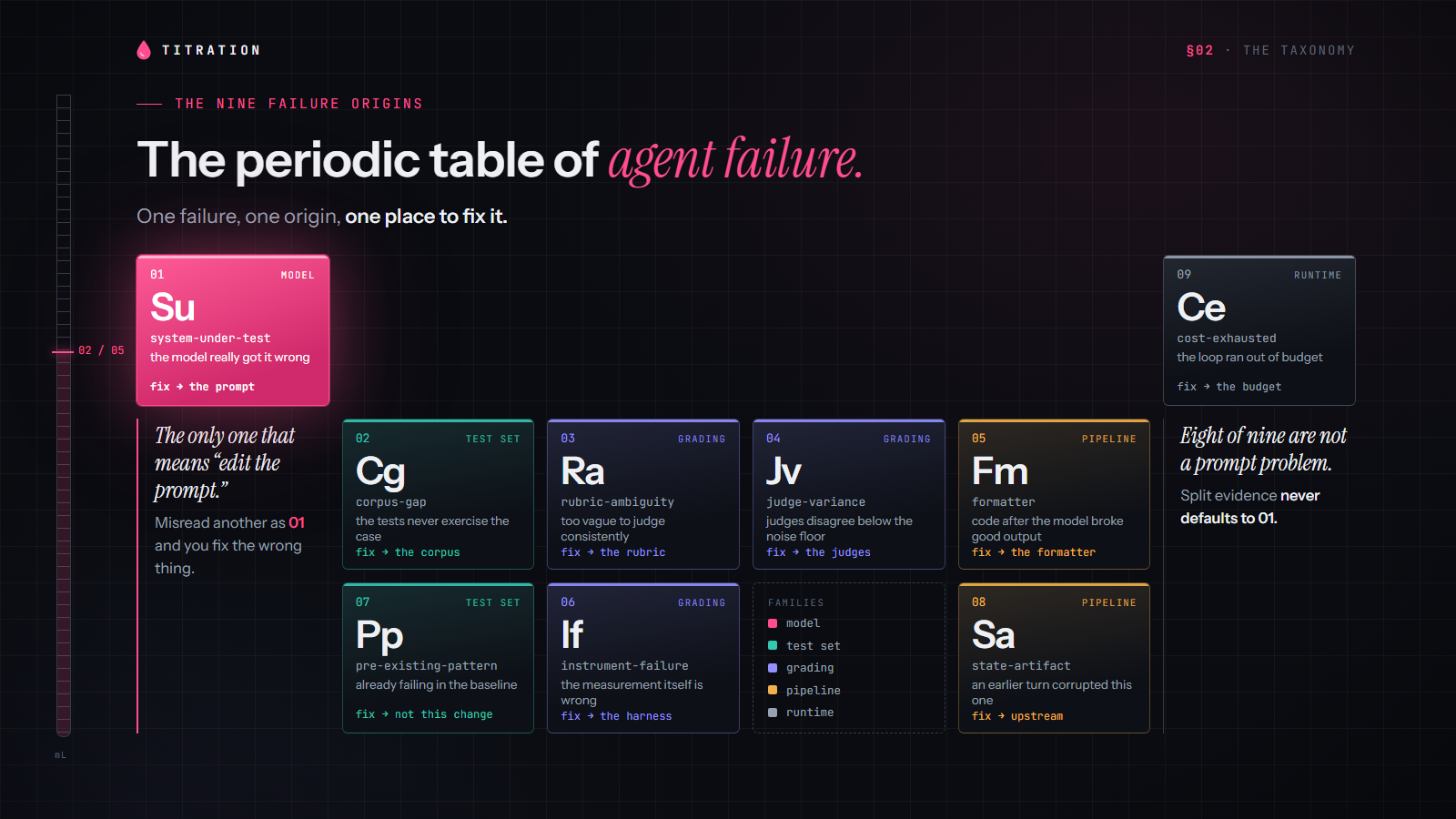Click 'fix → upstream' text
Viewport: 1456px width, 819px height.
(x=1017, y=716)
